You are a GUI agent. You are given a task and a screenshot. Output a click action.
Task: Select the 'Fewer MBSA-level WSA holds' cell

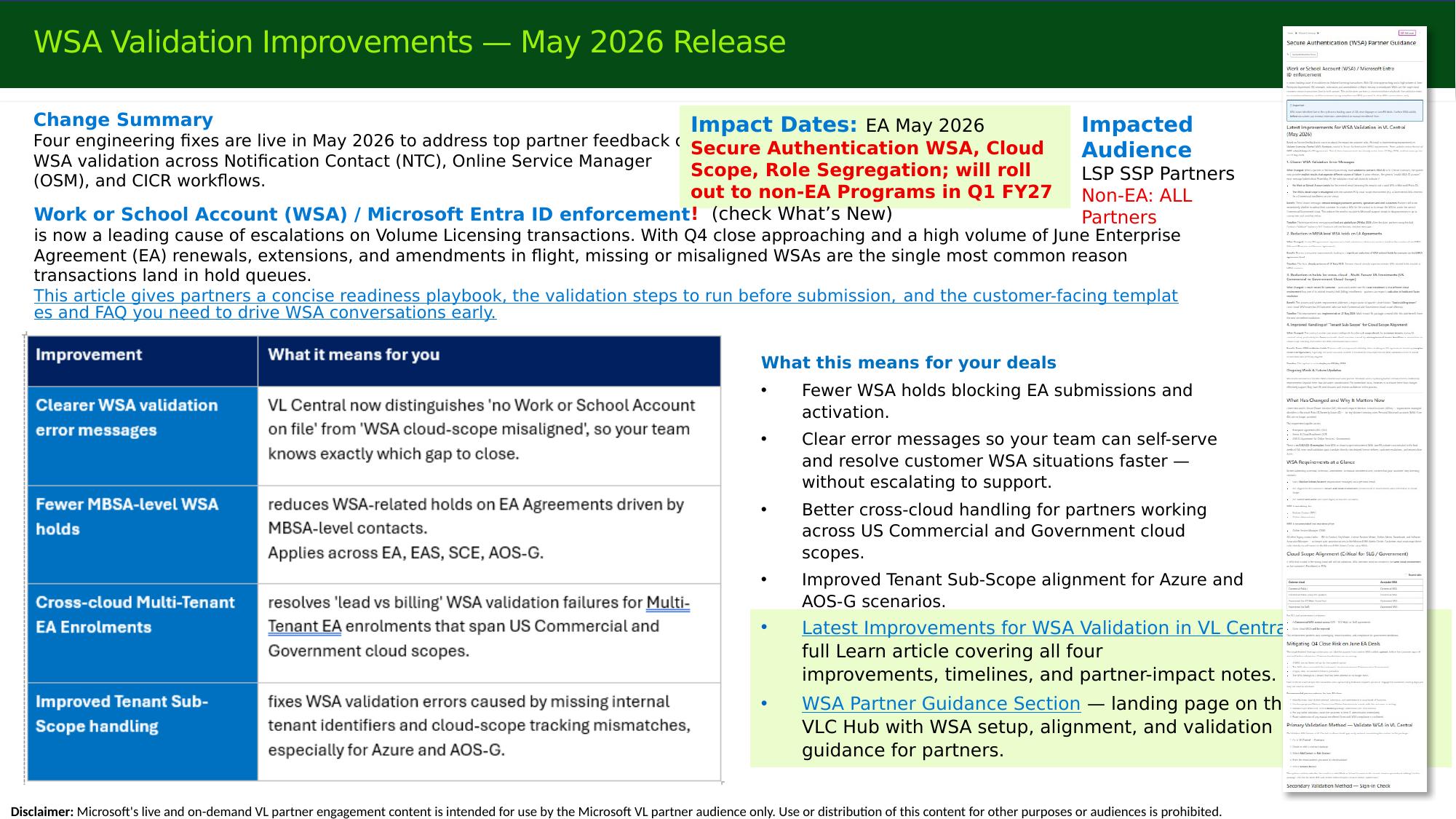click(x=142, y=534)
